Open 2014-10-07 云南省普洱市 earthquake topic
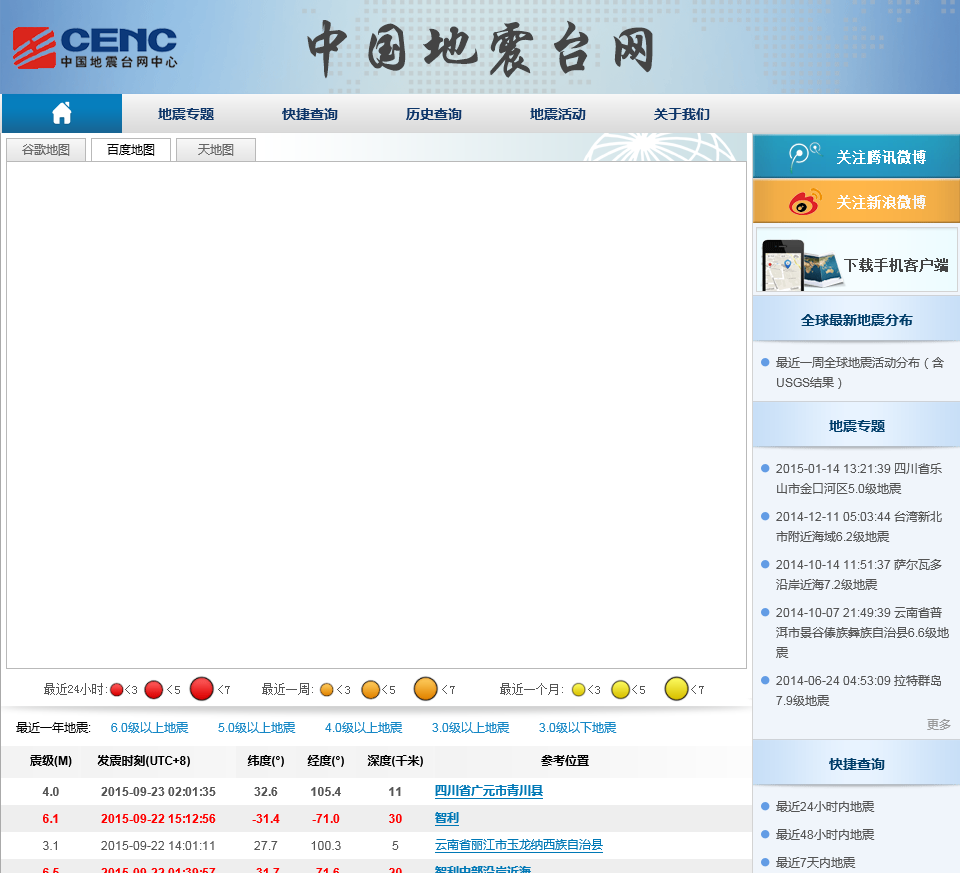The width and height of the screenshot is (960, 873). click(862, 632)
